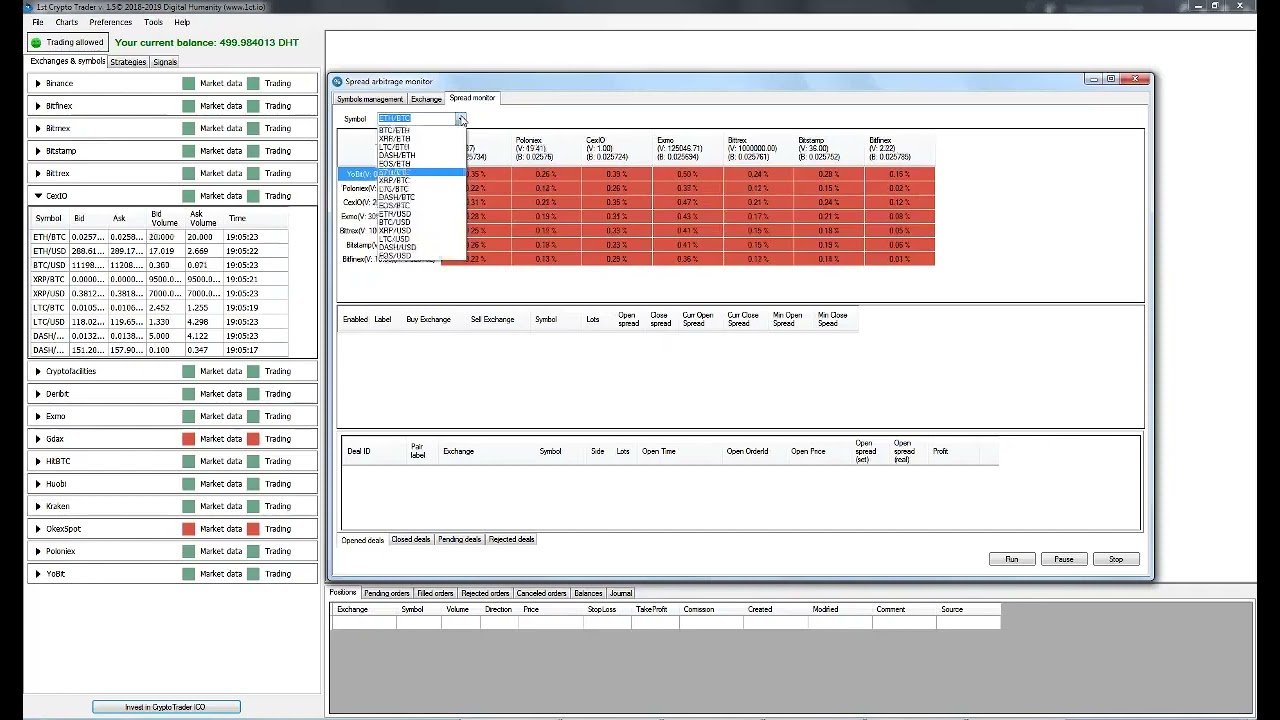Open the Charts menu
The width and height of the screenshot is (1280, 720).
(x=67, y=22)
